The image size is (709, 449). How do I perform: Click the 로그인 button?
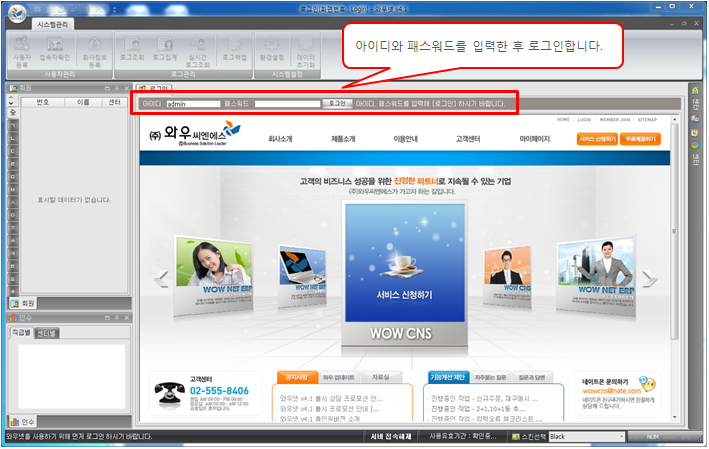337,103
